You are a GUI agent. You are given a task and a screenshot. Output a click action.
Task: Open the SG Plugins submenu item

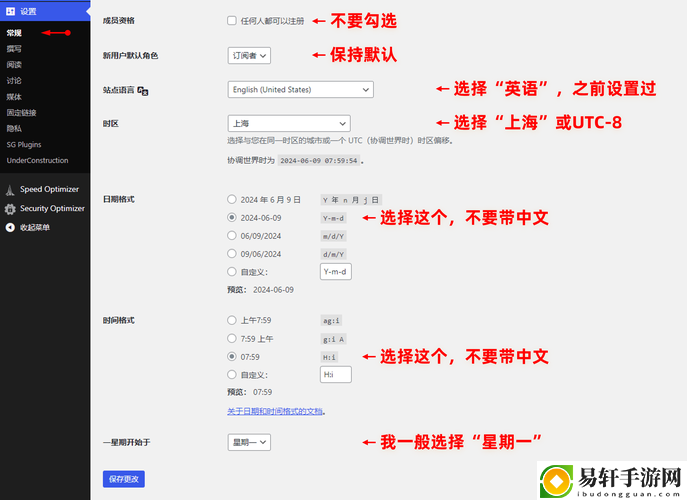tap(24, 145)
